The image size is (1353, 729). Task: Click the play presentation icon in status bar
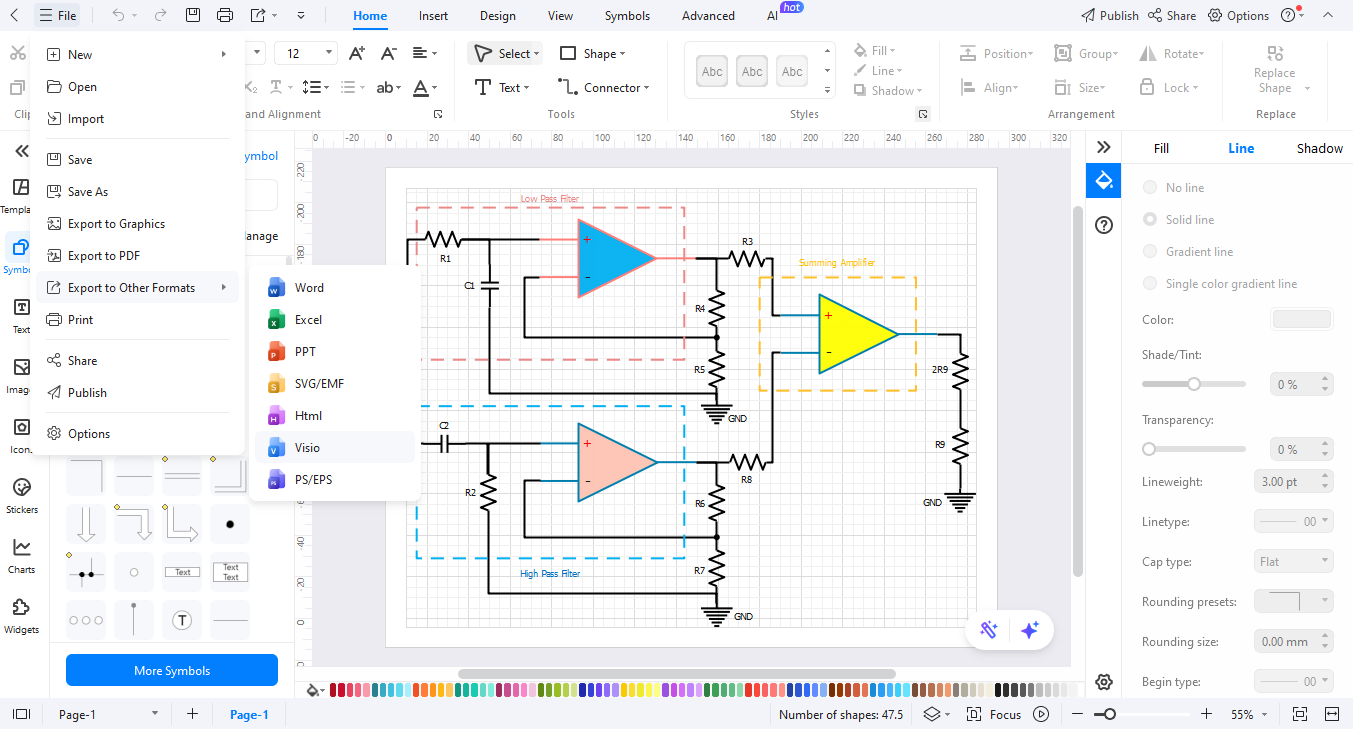coord(1041,714)
